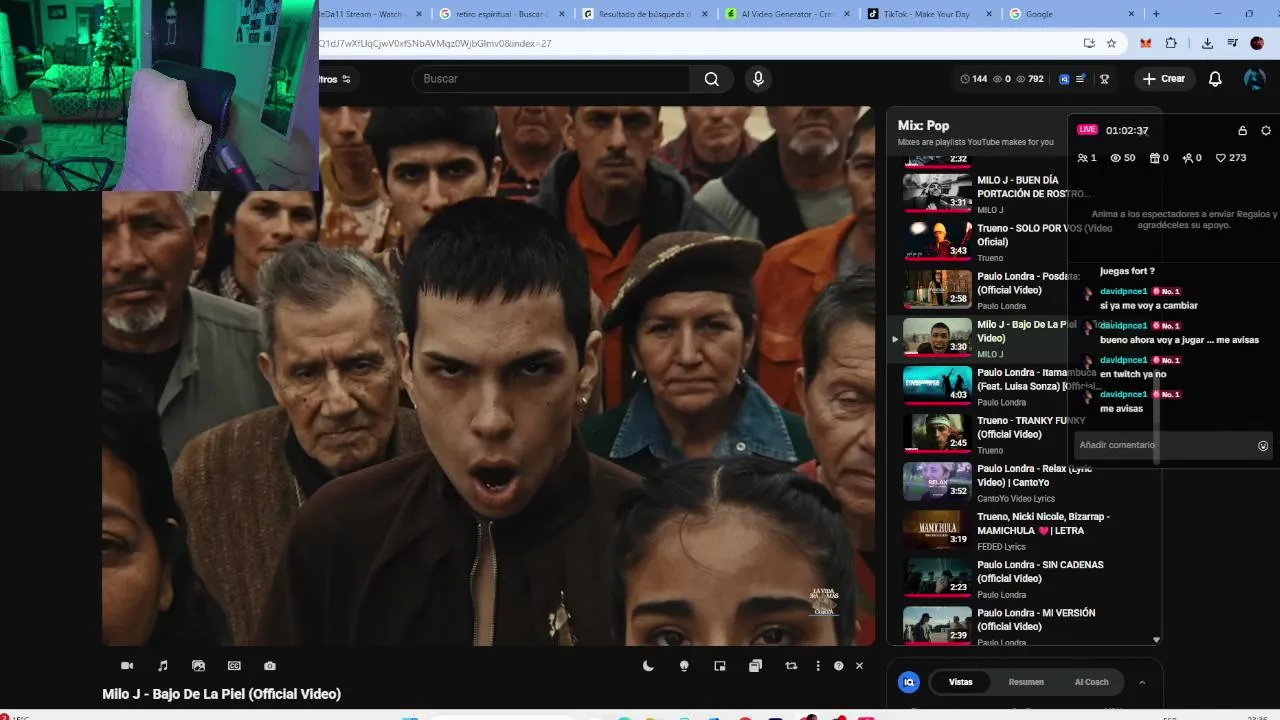The height and width of the screenshot is (720, 1280).
Task: Take a screenshot with the camera icon
Action: click(x=270, y=666)
